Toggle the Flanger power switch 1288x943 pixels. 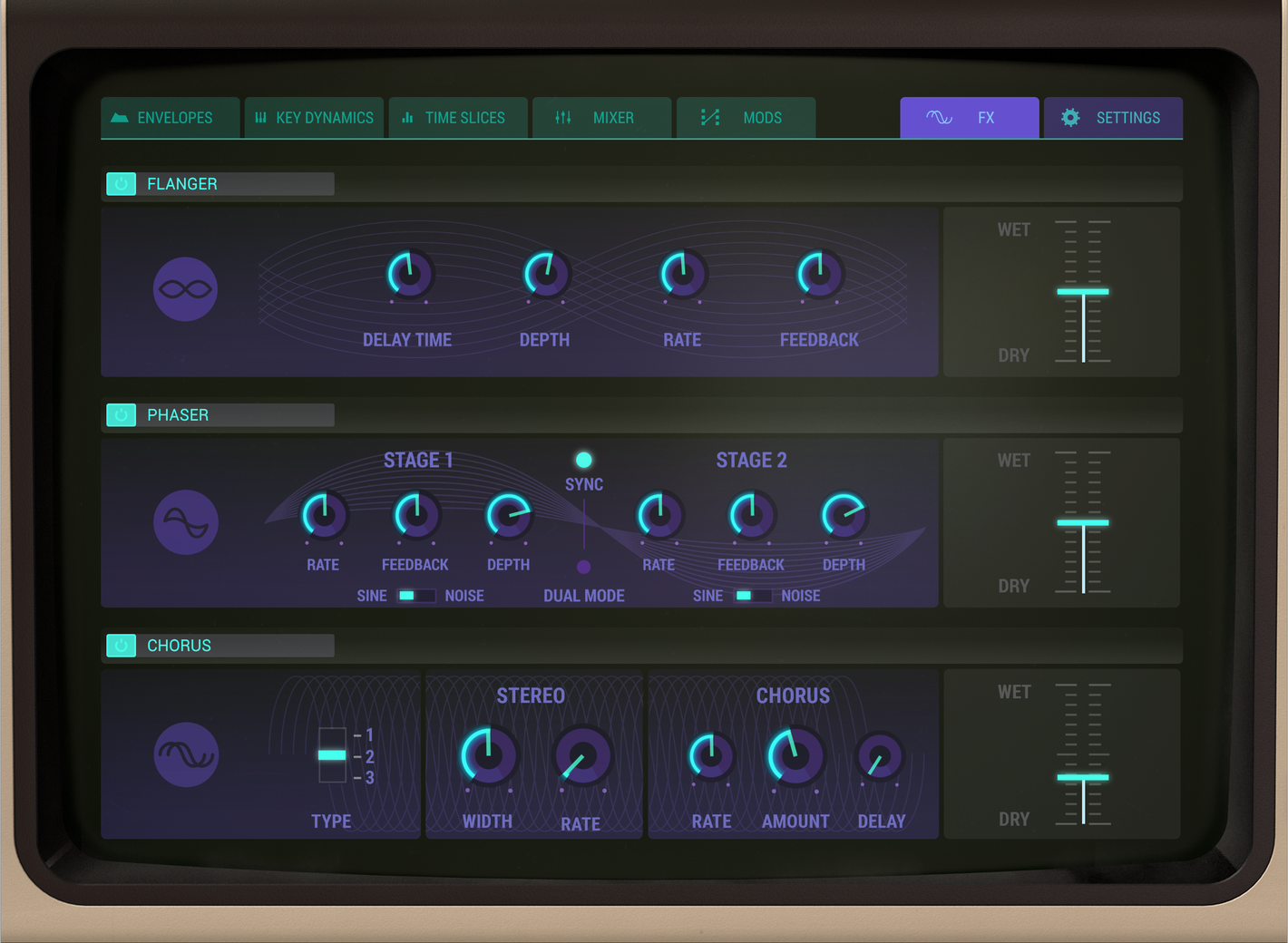click(x=121, y=183)
